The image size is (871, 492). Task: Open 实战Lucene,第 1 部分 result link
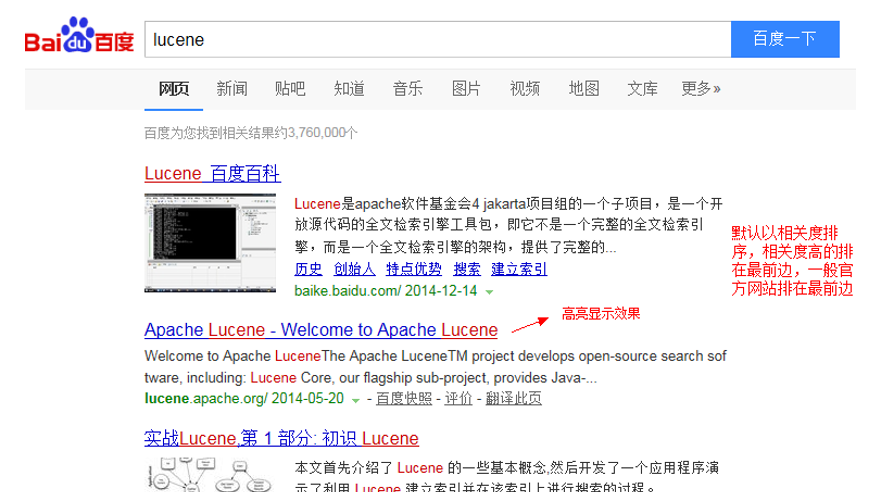point(281,439)
